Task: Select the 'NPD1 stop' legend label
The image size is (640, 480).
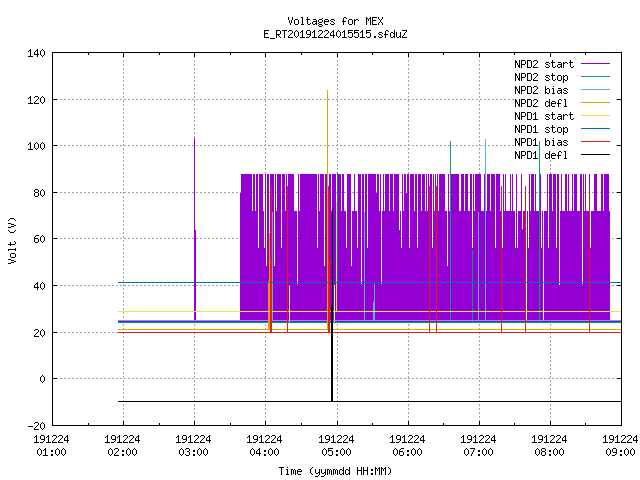Action: pos(541,129)
